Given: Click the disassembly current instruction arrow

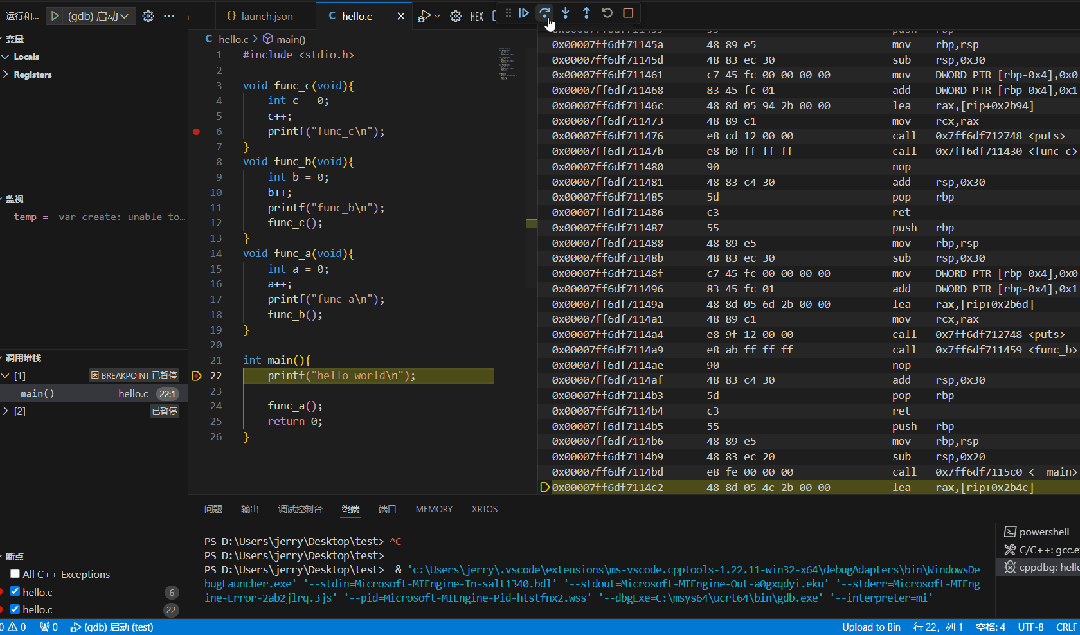Looking at the screenshot, I should 545,488.
